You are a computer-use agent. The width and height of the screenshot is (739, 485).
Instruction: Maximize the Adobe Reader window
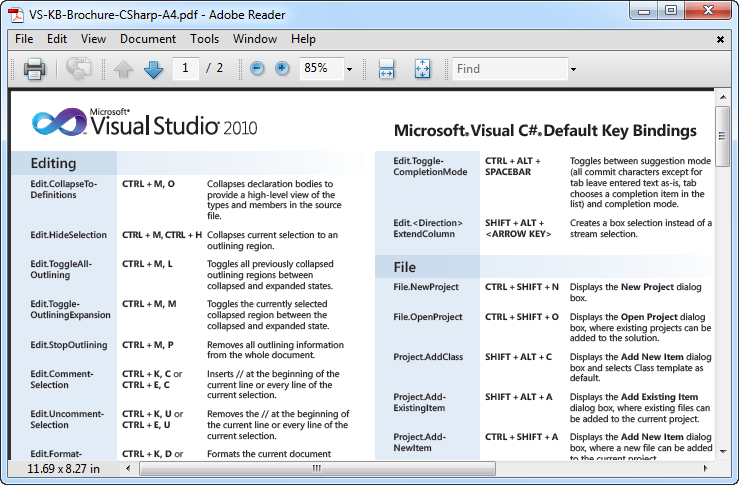(671, 10)
